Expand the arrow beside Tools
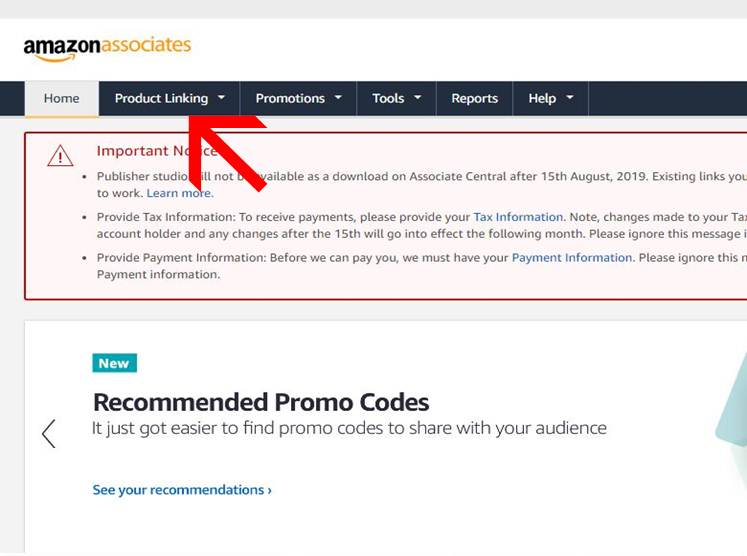Screen dimensions: 747x556 [418, 98]
